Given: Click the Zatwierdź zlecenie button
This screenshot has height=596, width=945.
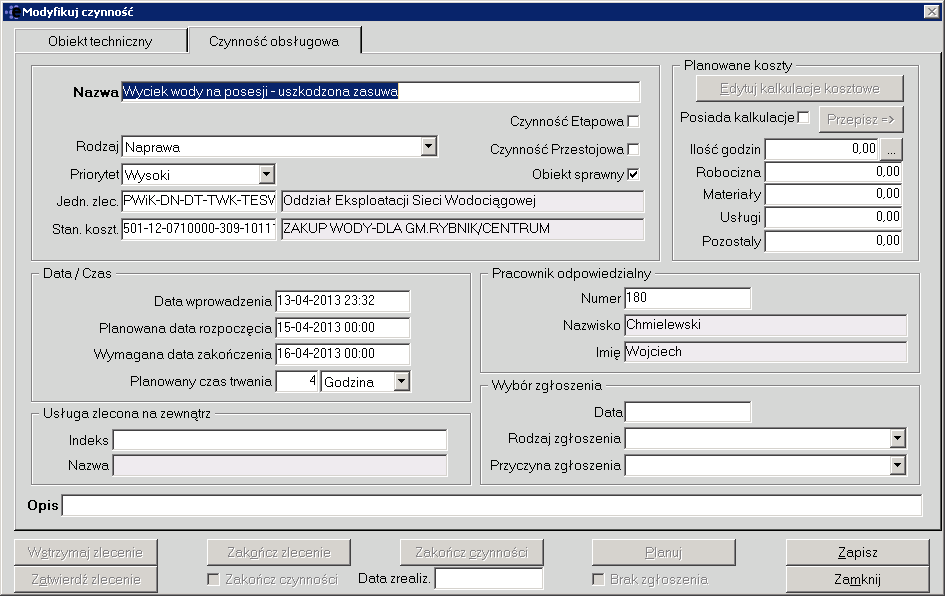Looking at the screenshot, I should point(86,580).
